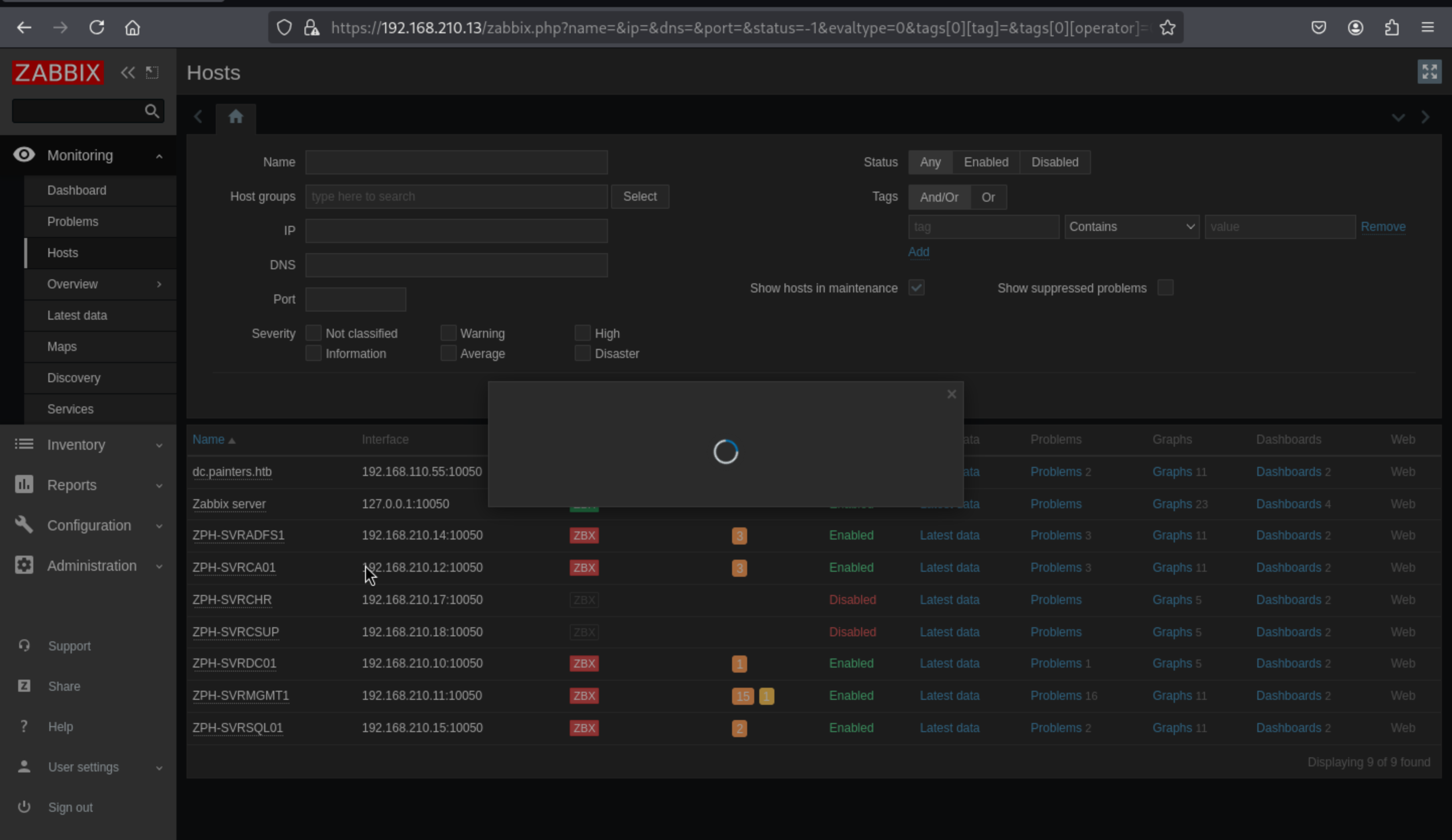
Task: Check the High severity checkbox
Action: tap(582, 333)
